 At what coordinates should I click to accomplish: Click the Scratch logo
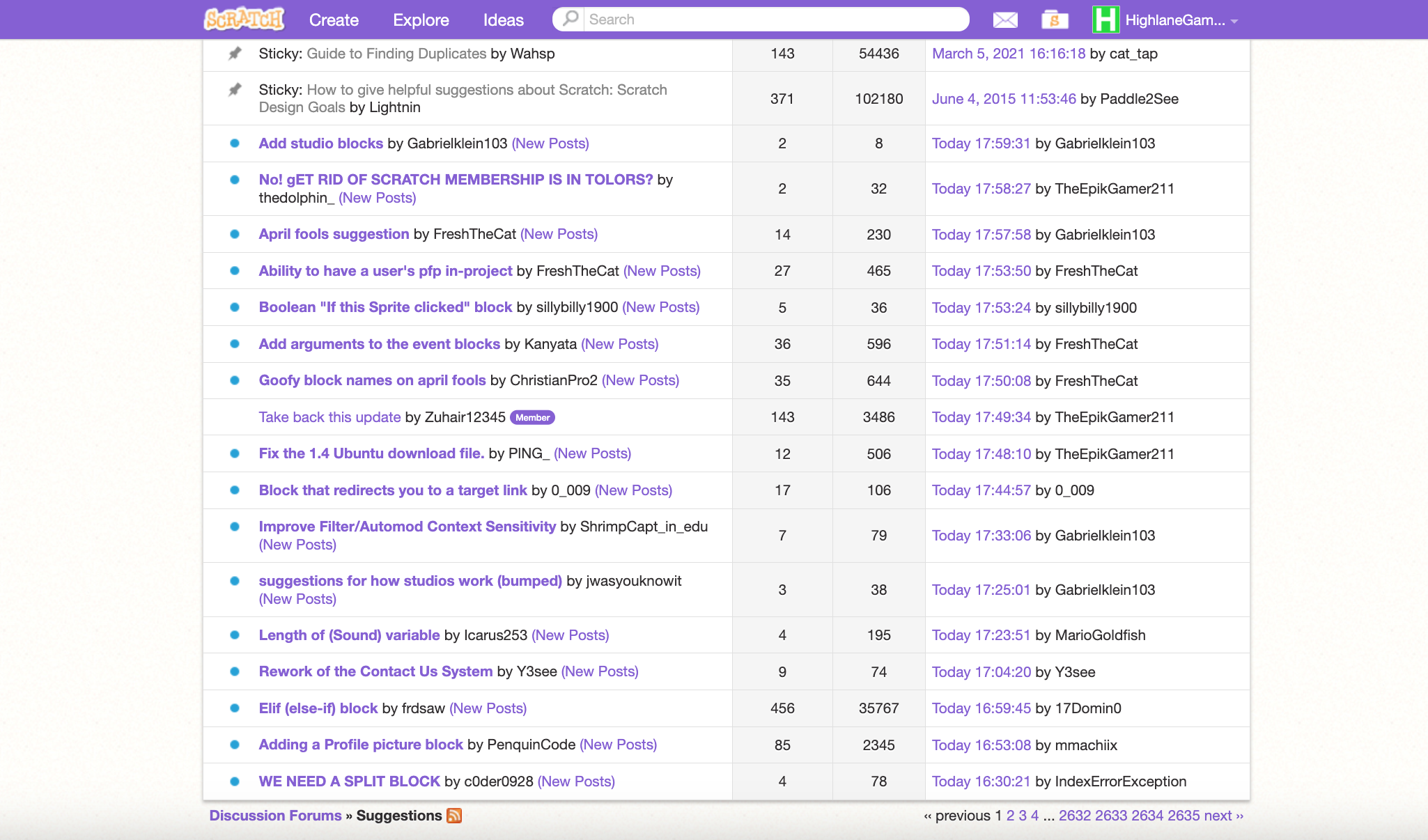(x=244, y=20)
